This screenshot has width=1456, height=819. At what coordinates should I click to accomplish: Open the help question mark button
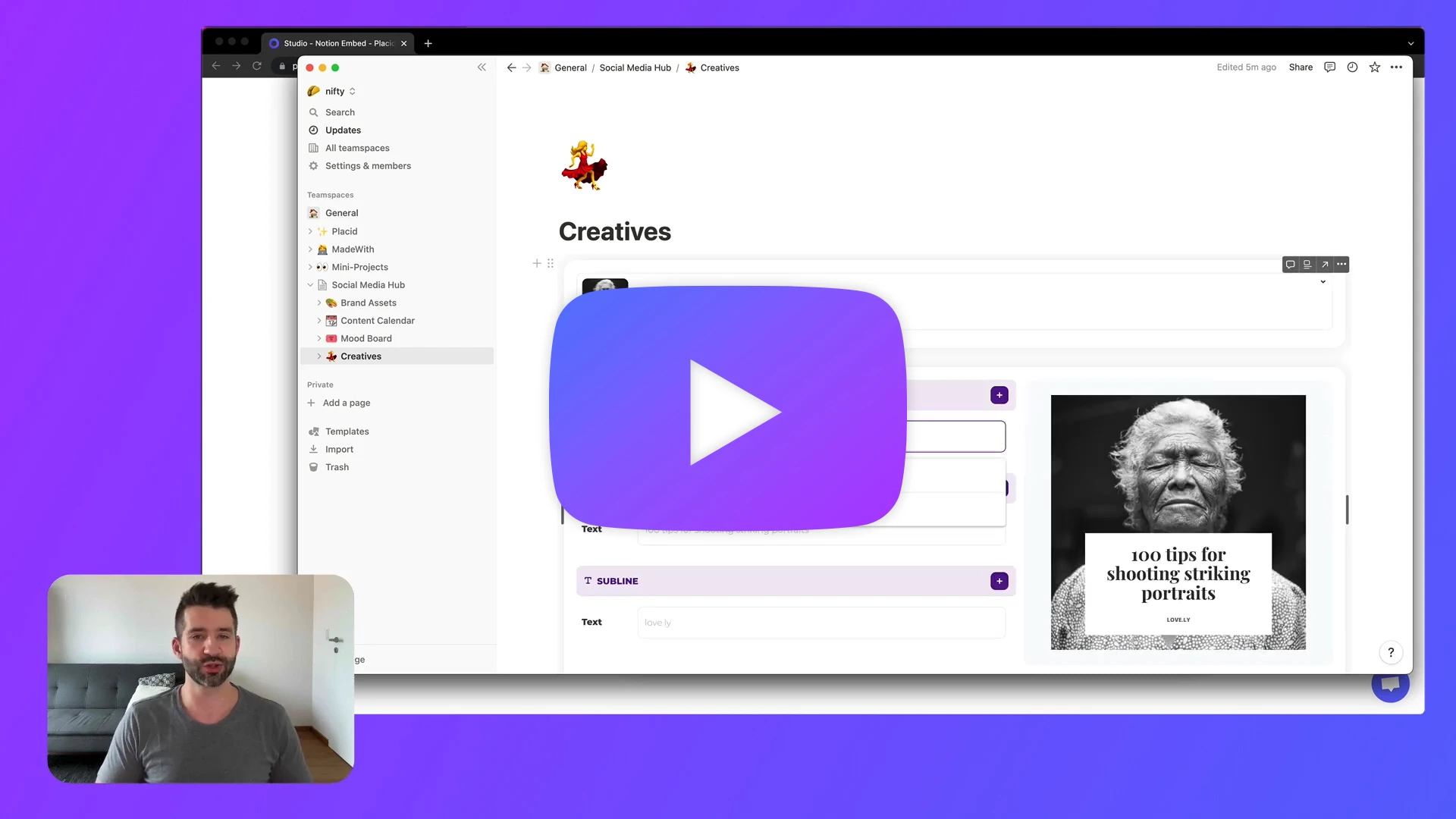tap(1391, 652)
